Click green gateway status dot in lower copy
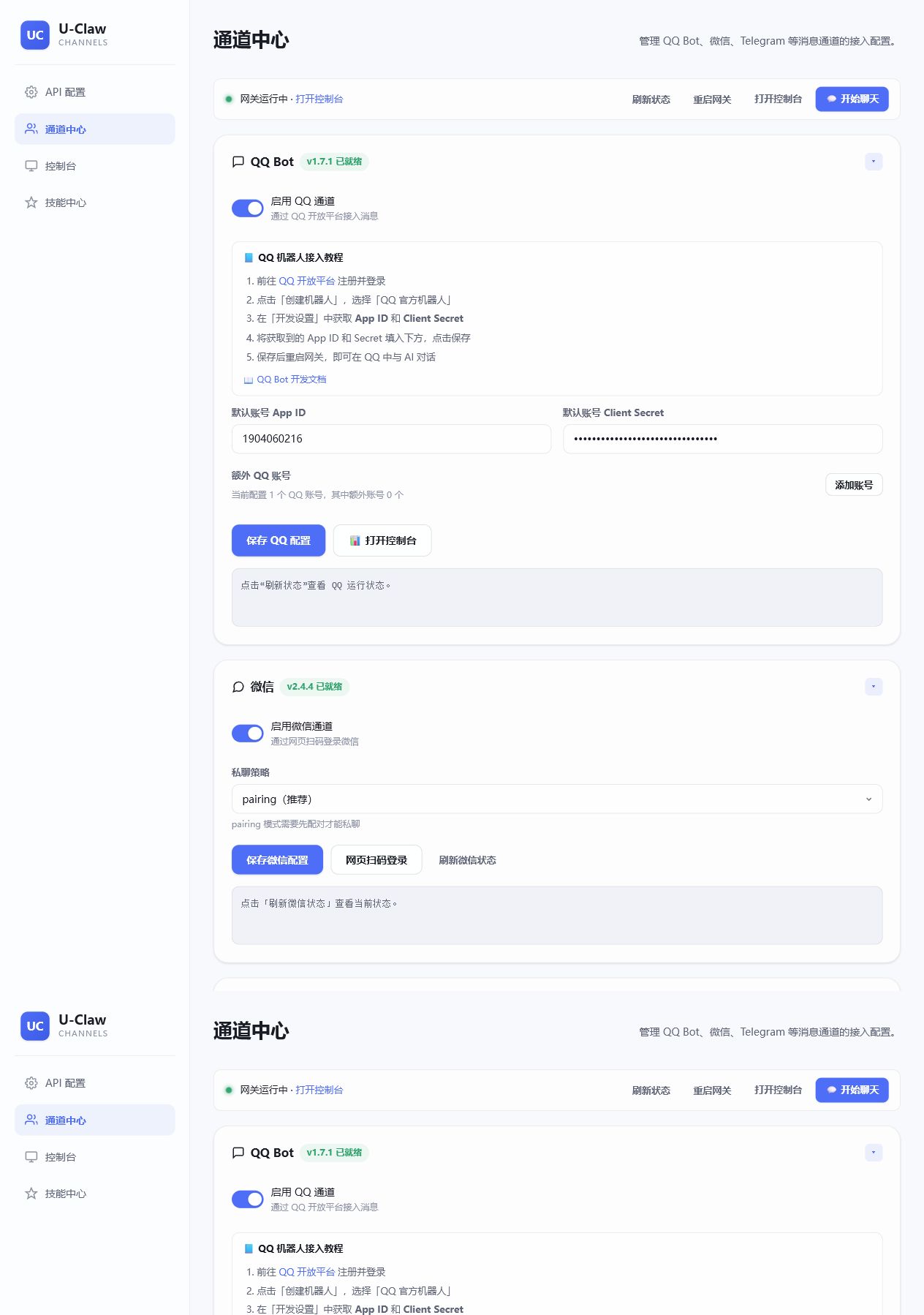 click(x=229, y=1090)
